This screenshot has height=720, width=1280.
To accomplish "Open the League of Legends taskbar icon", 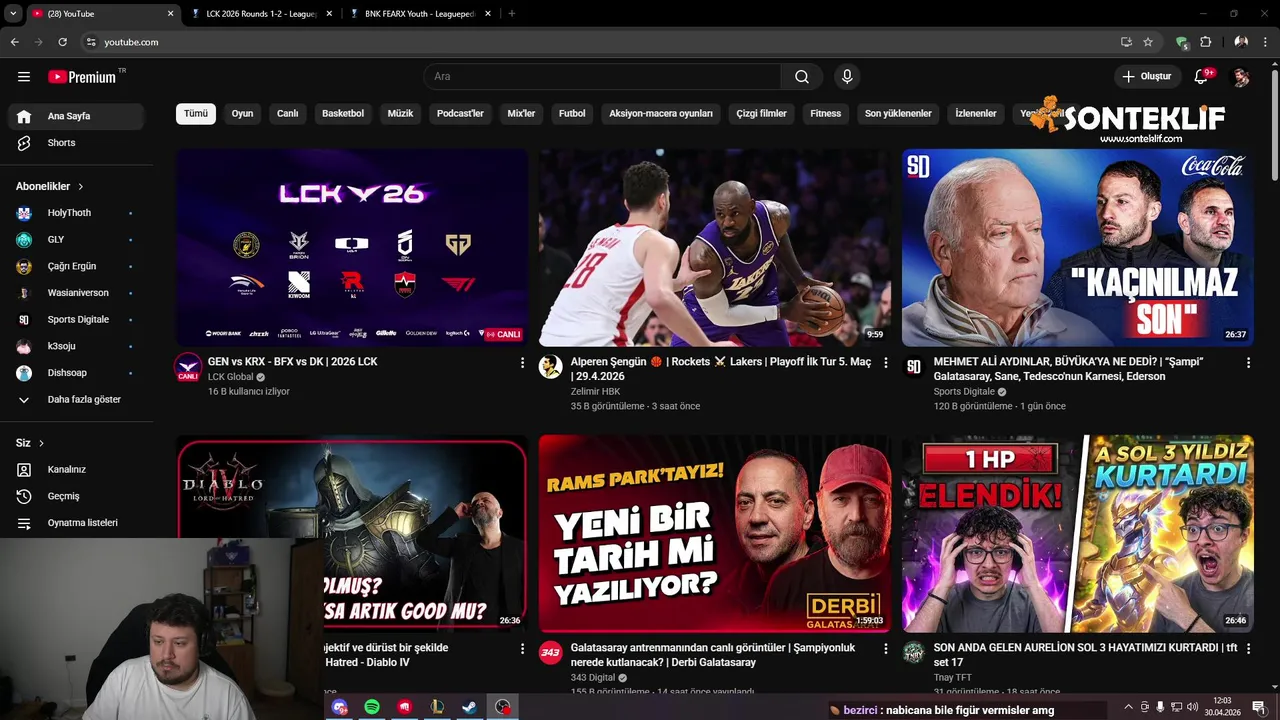I will click(437, 707).
